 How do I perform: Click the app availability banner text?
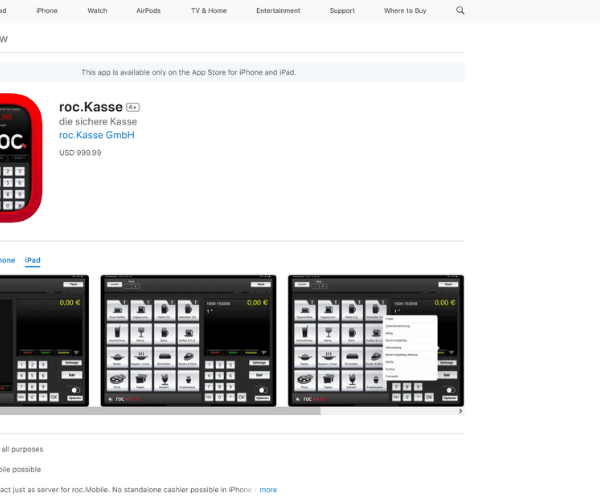189,72
